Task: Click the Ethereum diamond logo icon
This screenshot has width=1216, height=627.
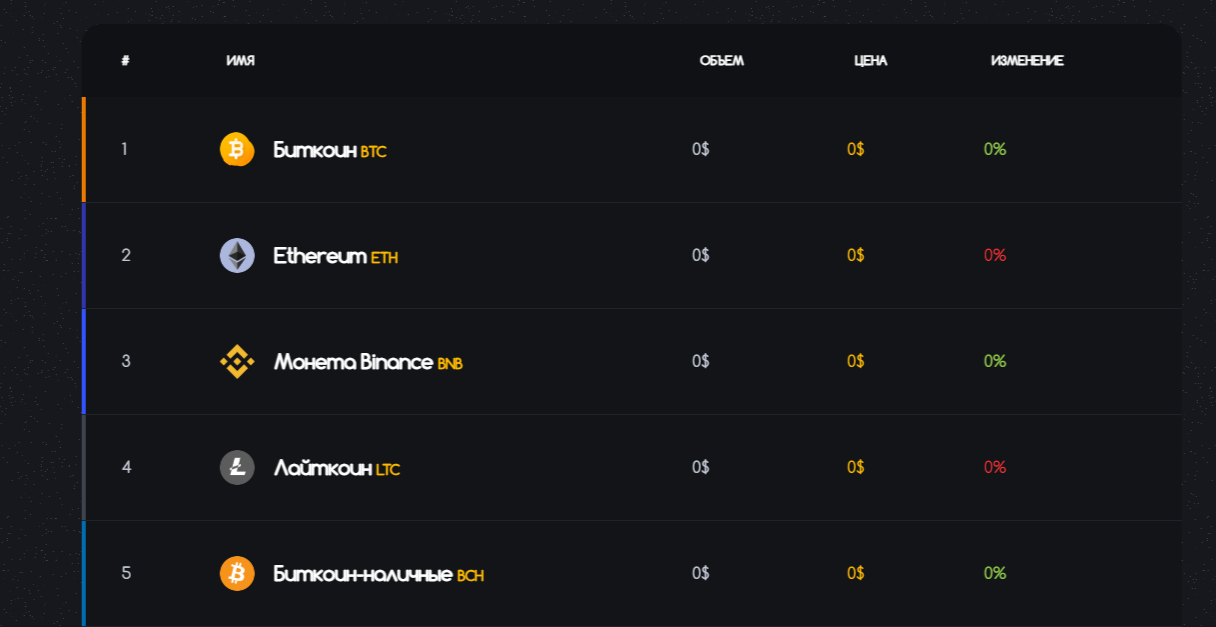Action: (x=237, y=255)
